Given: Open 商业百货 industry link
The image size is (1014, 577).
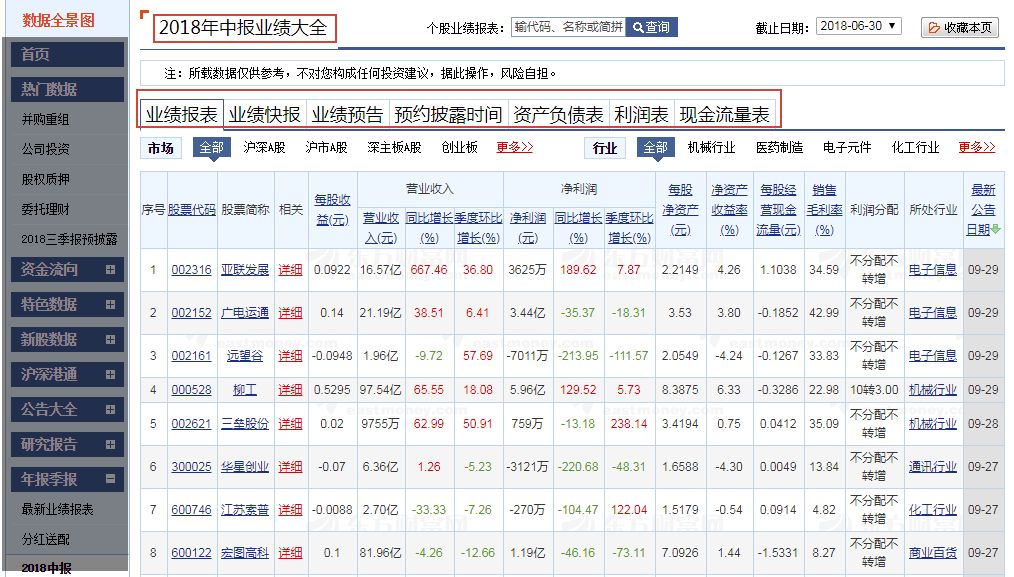Looking at the screenshot, I should pos(933,553).
